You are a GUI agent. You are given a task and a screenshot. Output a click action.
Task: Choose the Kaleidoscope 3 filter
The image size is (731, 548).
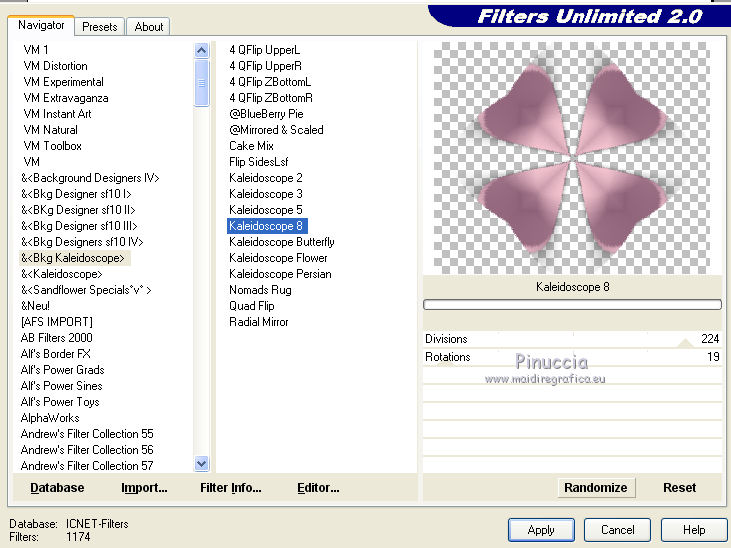(x=266, y=194)
